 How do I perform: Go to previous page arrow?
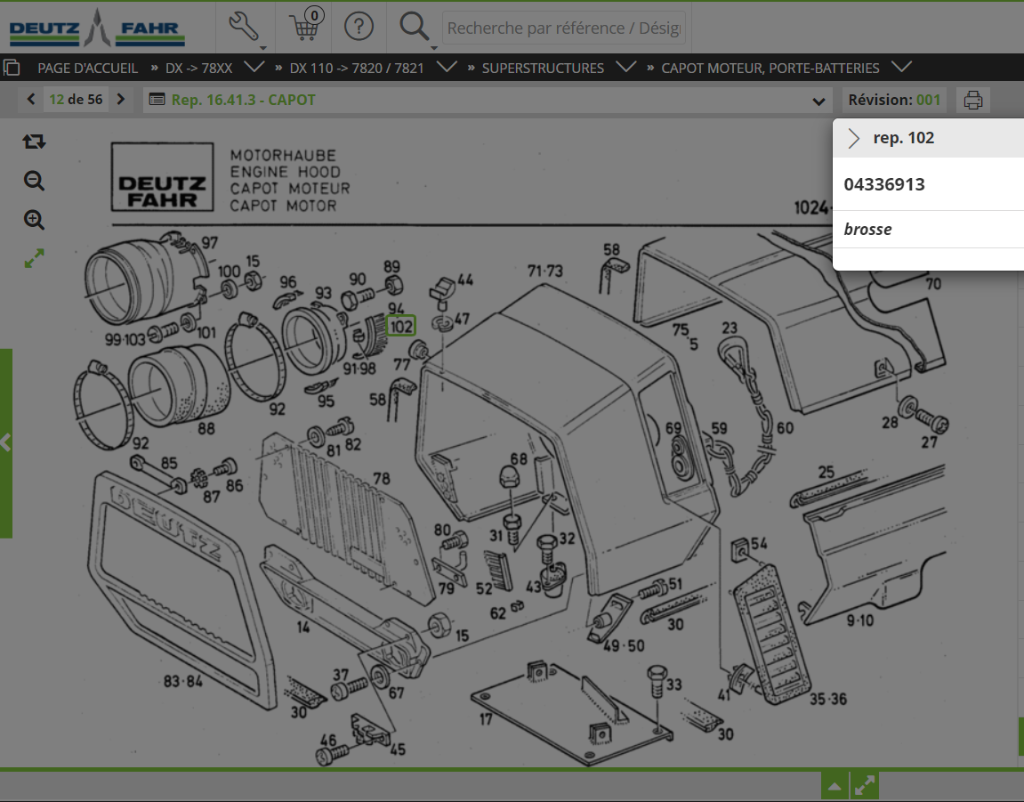pyautogui.click(x=31, y=99)
